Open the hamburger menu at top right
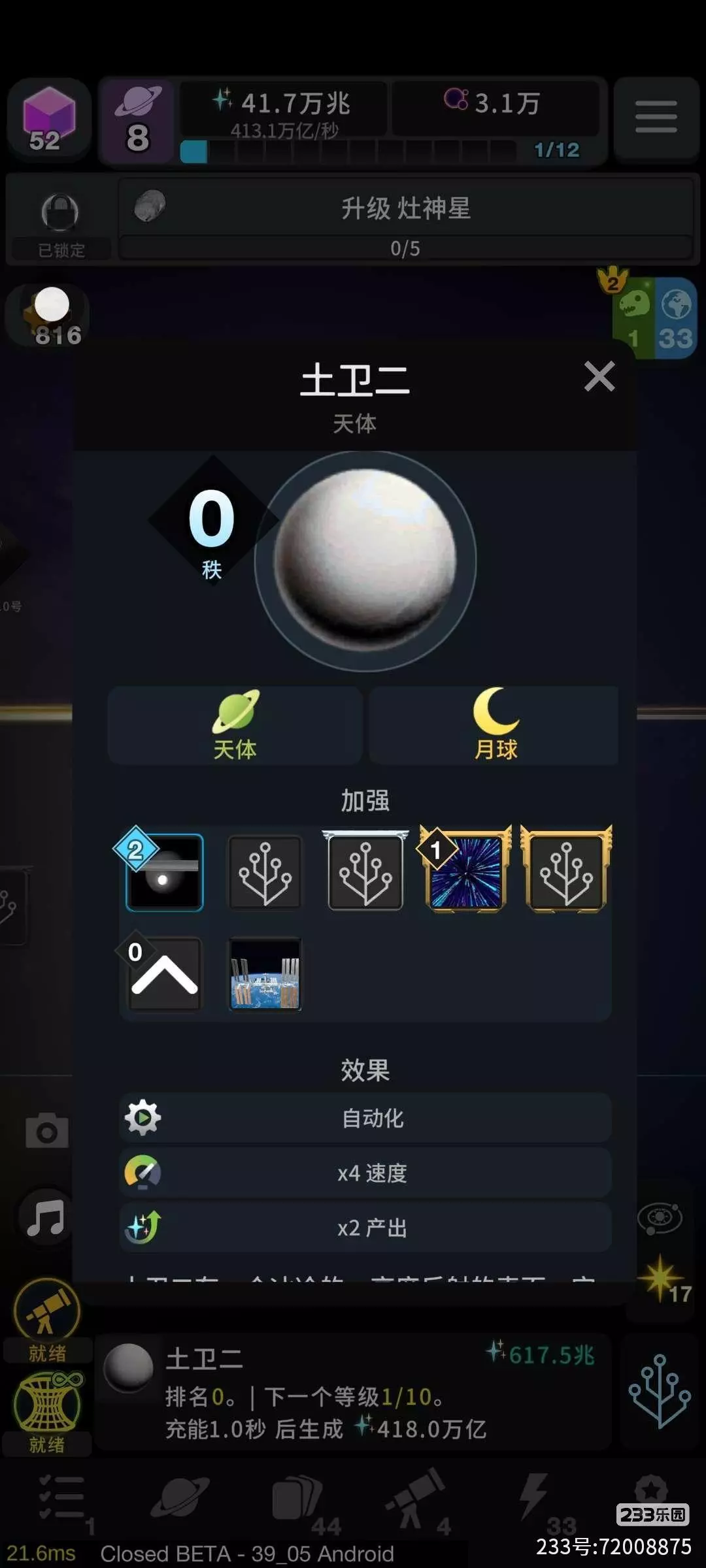This screenshot has height=1568, width=706. pyautogui.click(x=656, y=118)
